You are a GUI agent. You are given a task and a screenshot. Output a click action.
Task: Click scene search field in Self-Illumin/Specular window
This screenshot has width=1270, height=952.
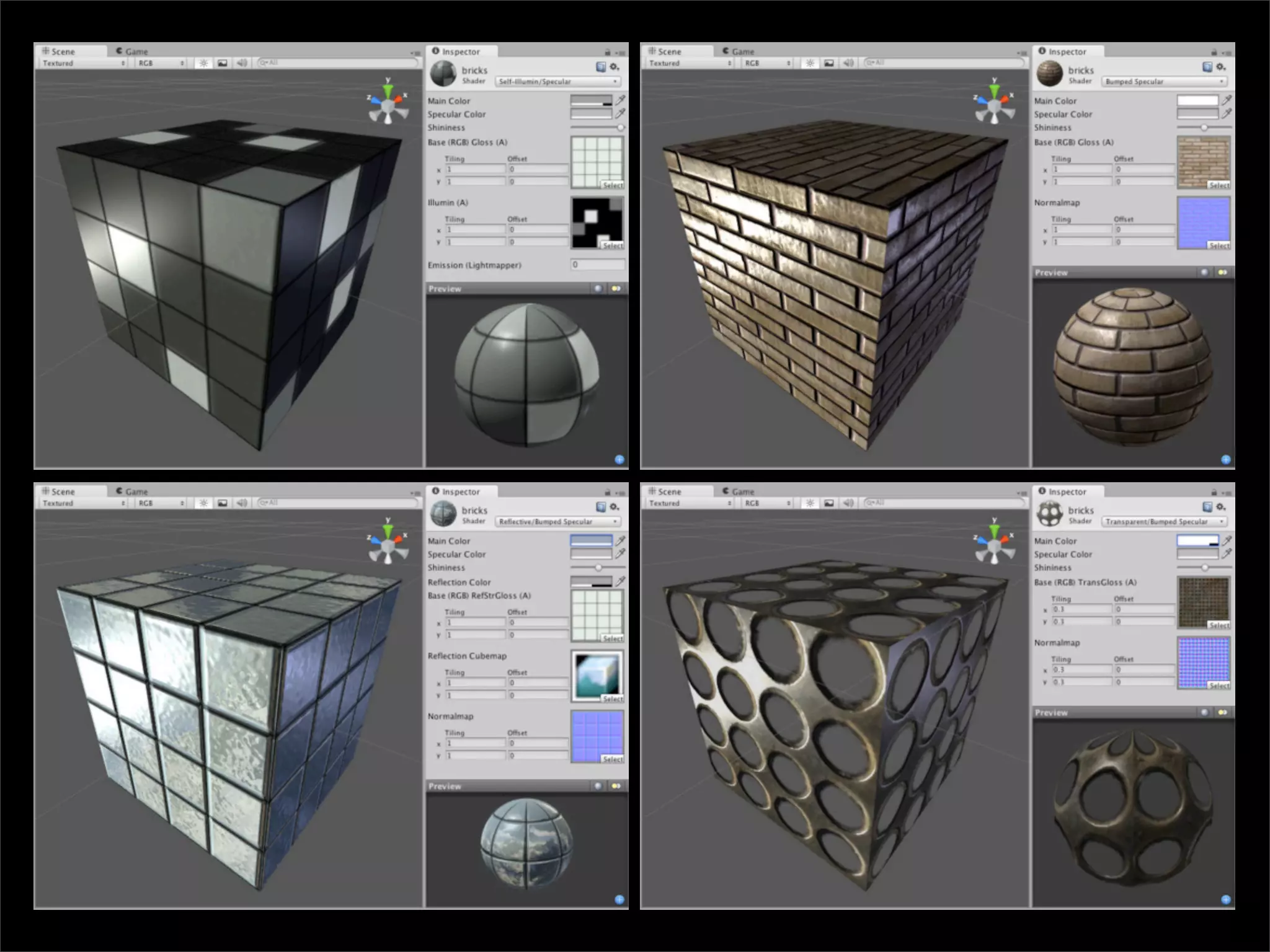[338, 63]
